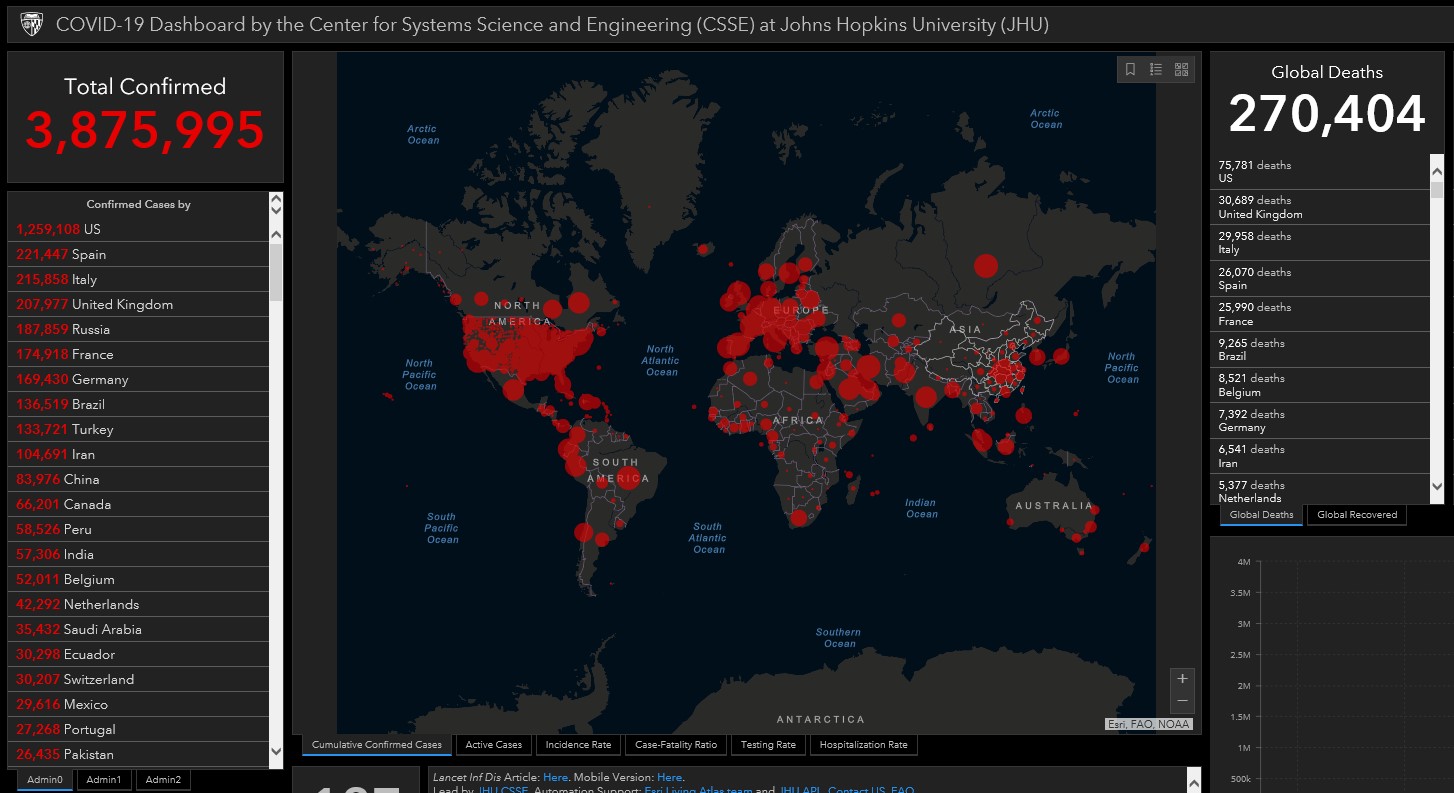Select US in the confirmed cases list
Image resolution: width=1454 pixels, height=793 pixels.
(x=138, y=229)
